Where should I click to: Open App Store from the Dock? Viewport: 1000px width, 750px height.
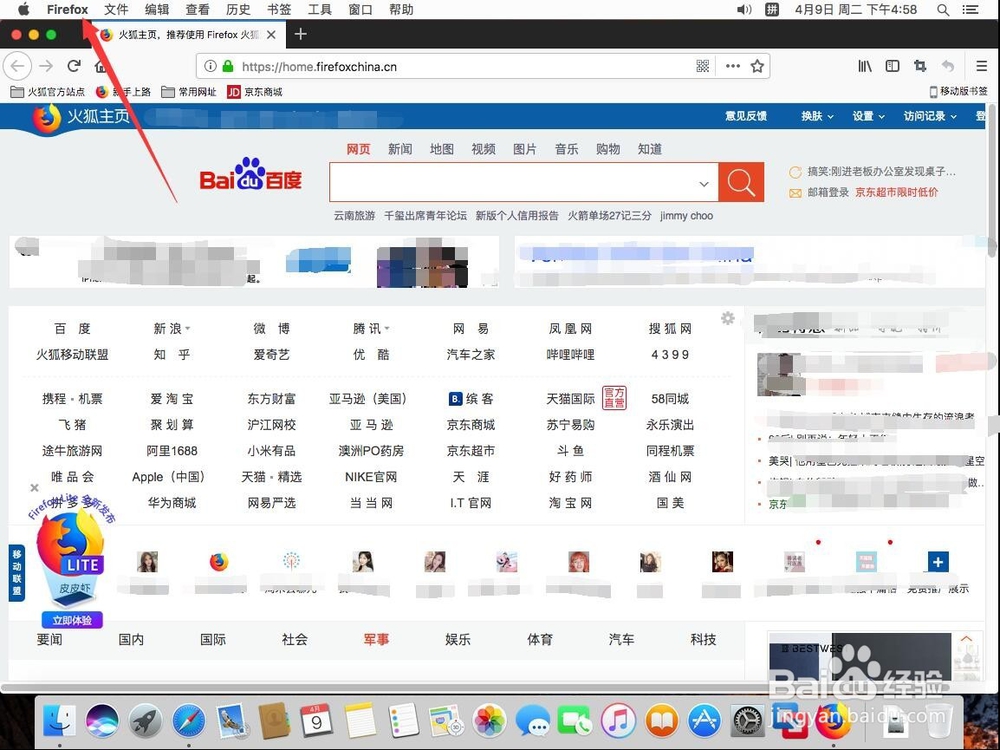pos(704,721)
